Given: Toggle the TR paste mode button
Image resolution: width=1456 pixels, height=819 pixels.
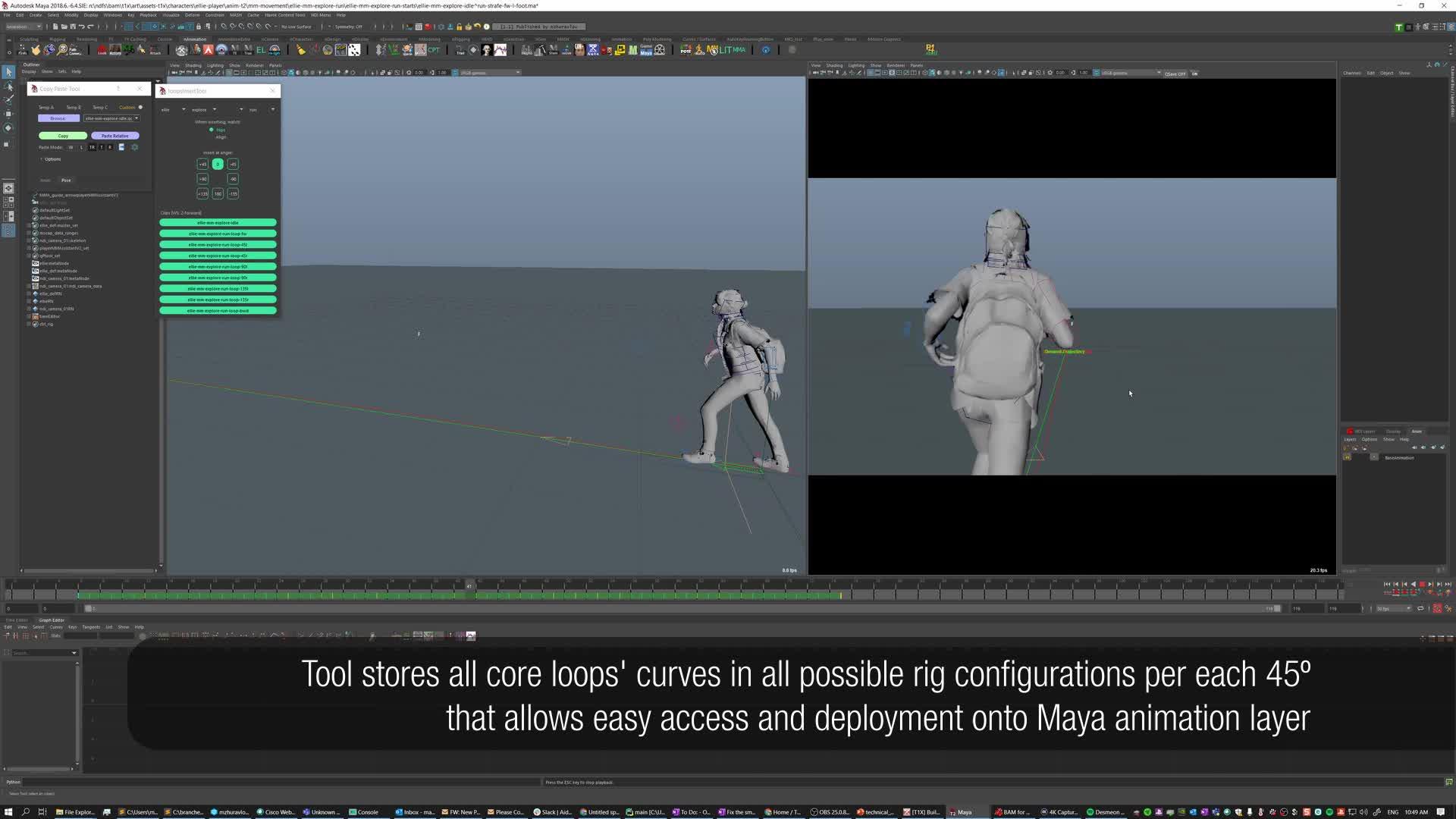Looking at the screenshot, I should (92, 147).
